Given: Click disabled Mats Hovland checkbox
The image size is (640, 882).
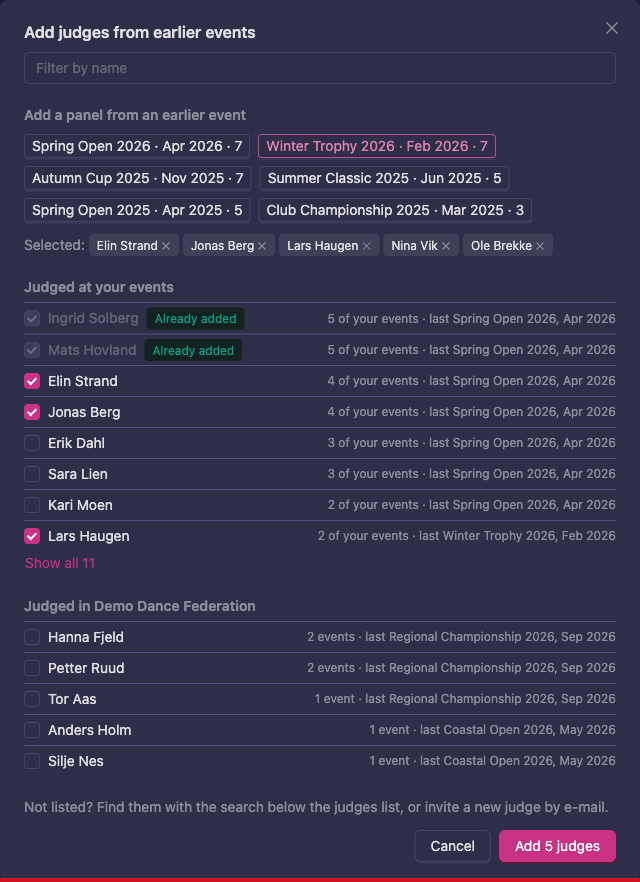Looking at the screenshot, I should (x=32, y=350).
